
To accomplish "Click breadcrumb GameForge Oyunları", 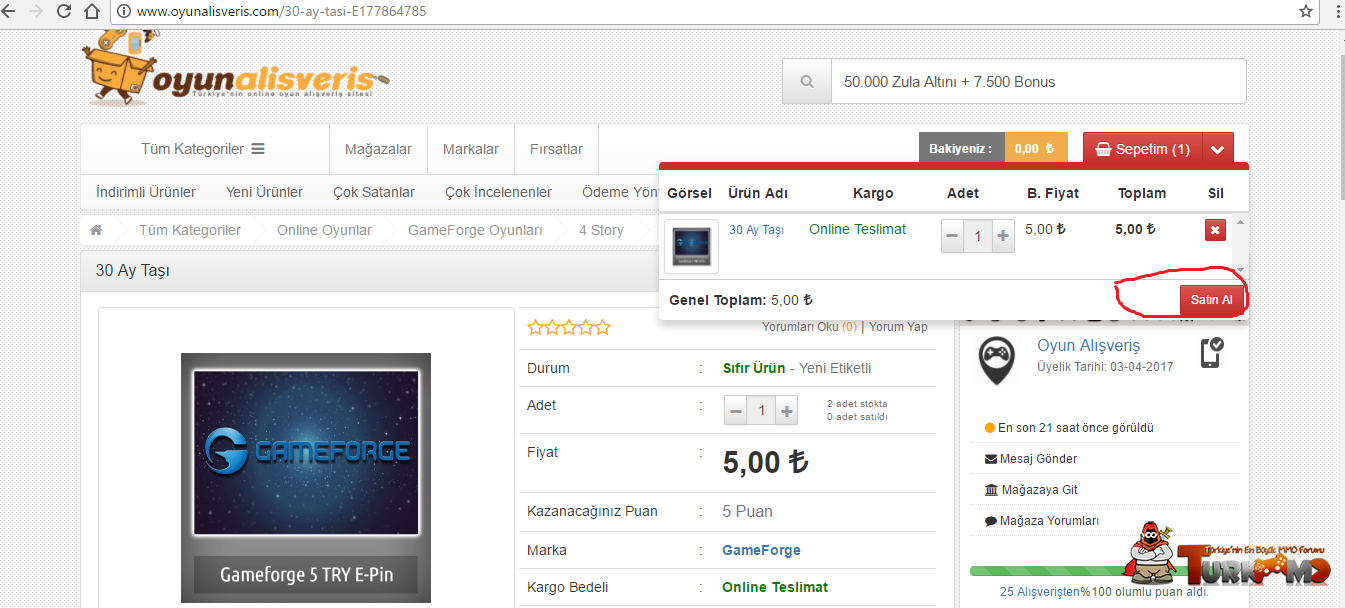I will click(x=475, y=230).
